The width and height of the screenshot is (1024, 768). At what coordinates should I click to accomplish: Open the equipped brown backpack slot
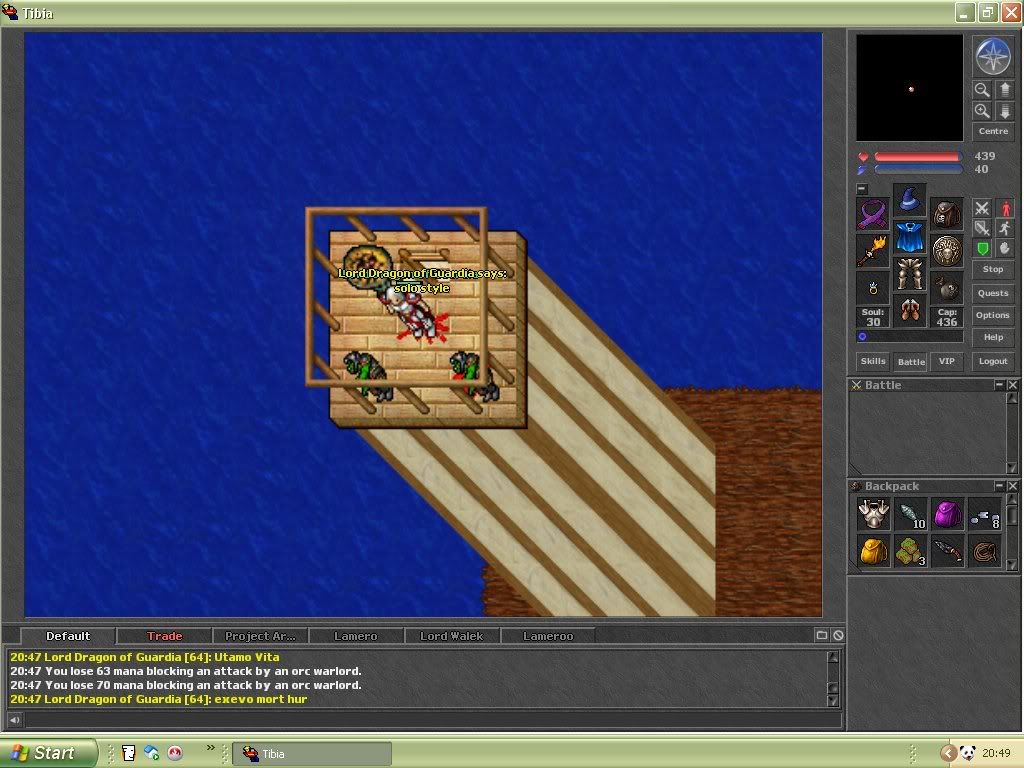[946, 213]
